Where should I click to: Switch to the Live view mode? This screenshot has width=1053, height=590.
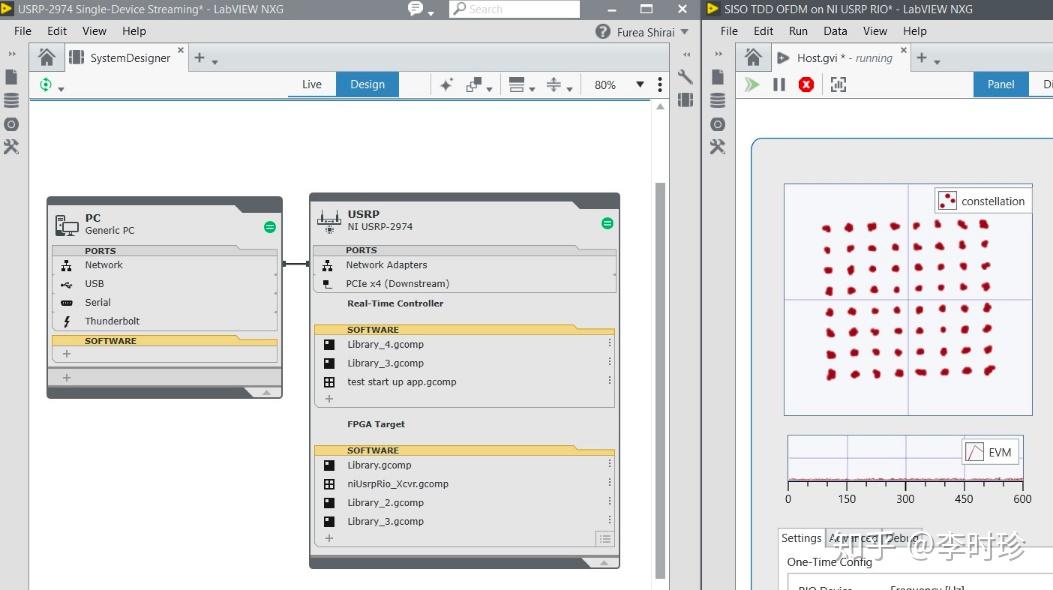(x=311, y=84)
